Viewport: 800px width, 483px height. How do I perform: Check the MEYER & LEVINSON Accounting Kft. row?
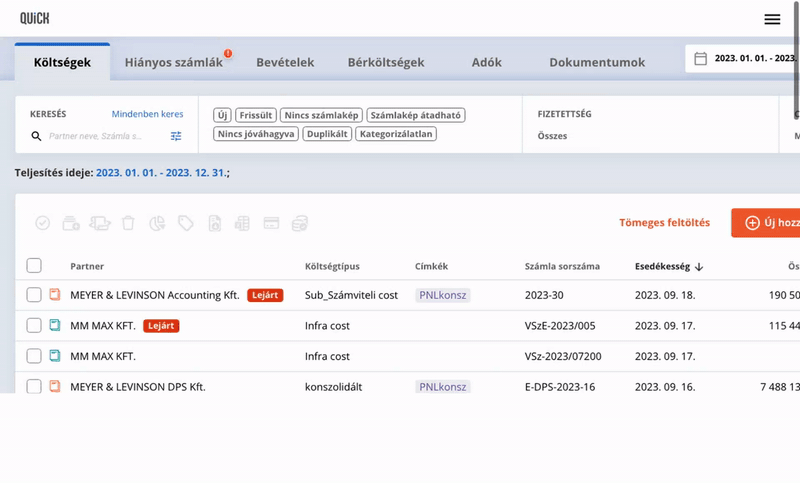click(x=34, y=295)
